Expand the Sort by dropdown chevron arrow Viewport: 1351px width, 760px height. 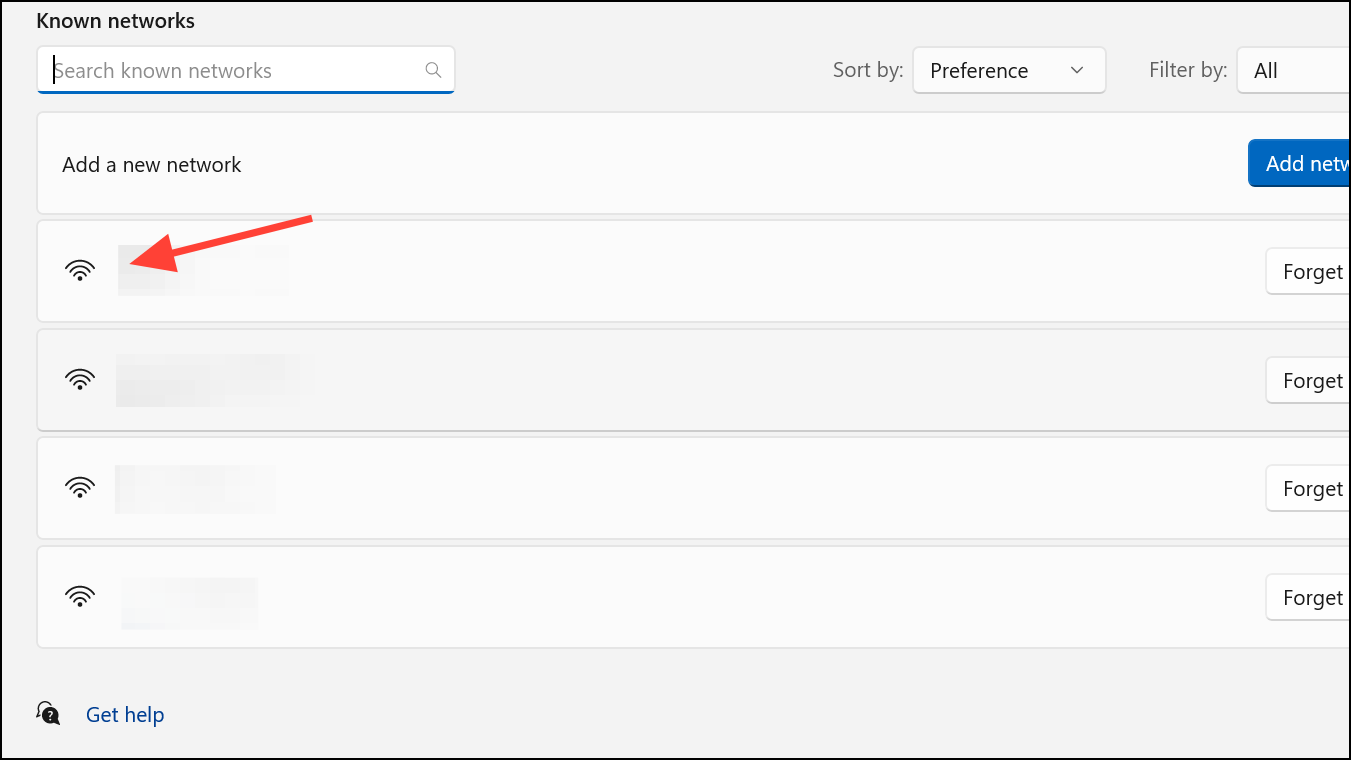(1077, 70)
